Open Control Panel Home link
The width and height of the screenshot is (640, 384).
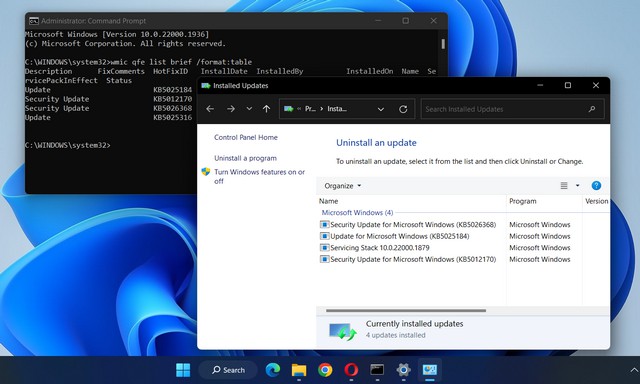[x=246, y=137]
